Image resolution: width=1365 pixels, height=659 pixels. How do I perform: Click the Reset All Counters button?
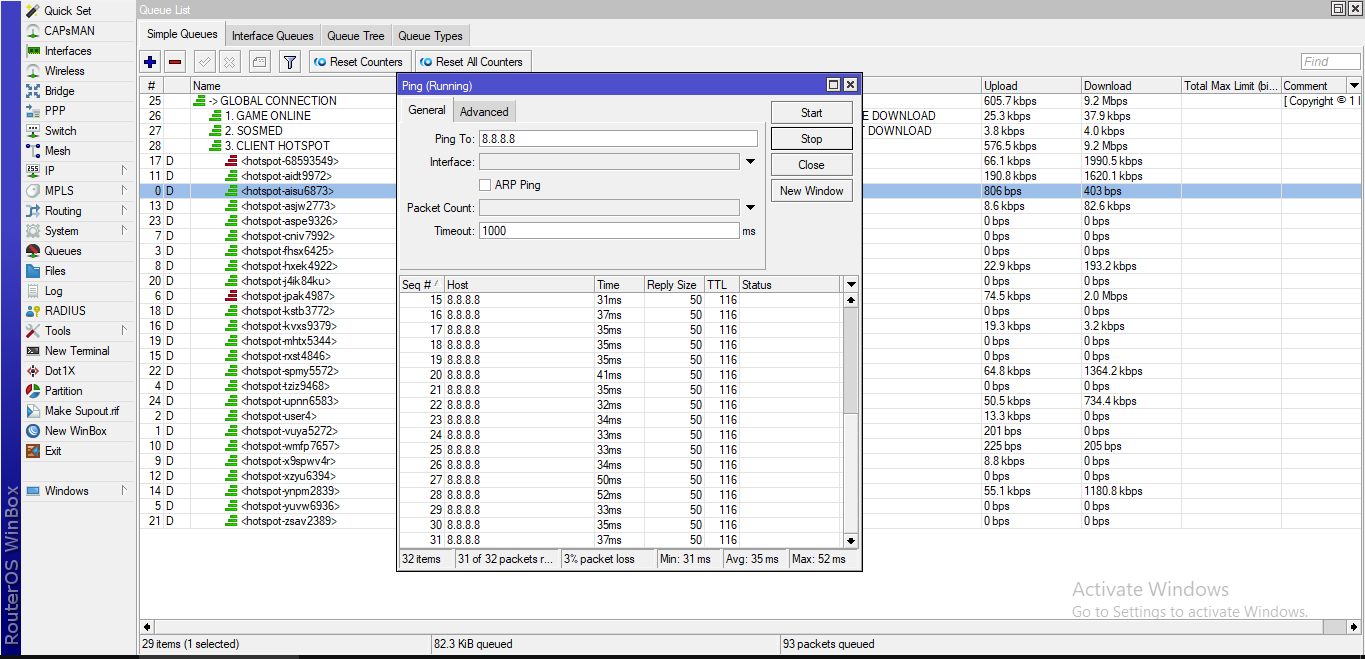click(x=472, y=62)
